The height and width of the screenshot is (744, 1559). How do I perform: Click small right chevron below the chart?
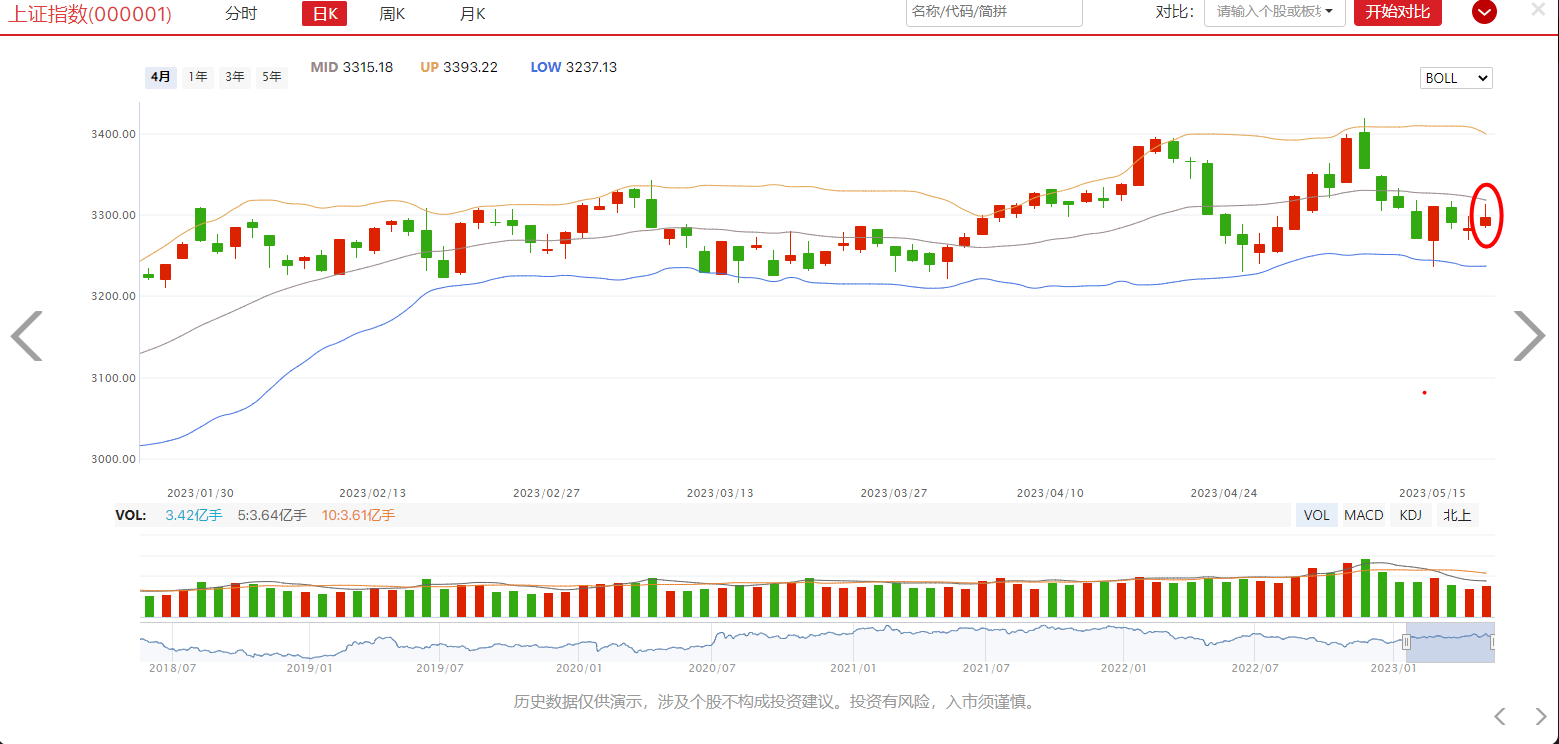coord(1540,716)
